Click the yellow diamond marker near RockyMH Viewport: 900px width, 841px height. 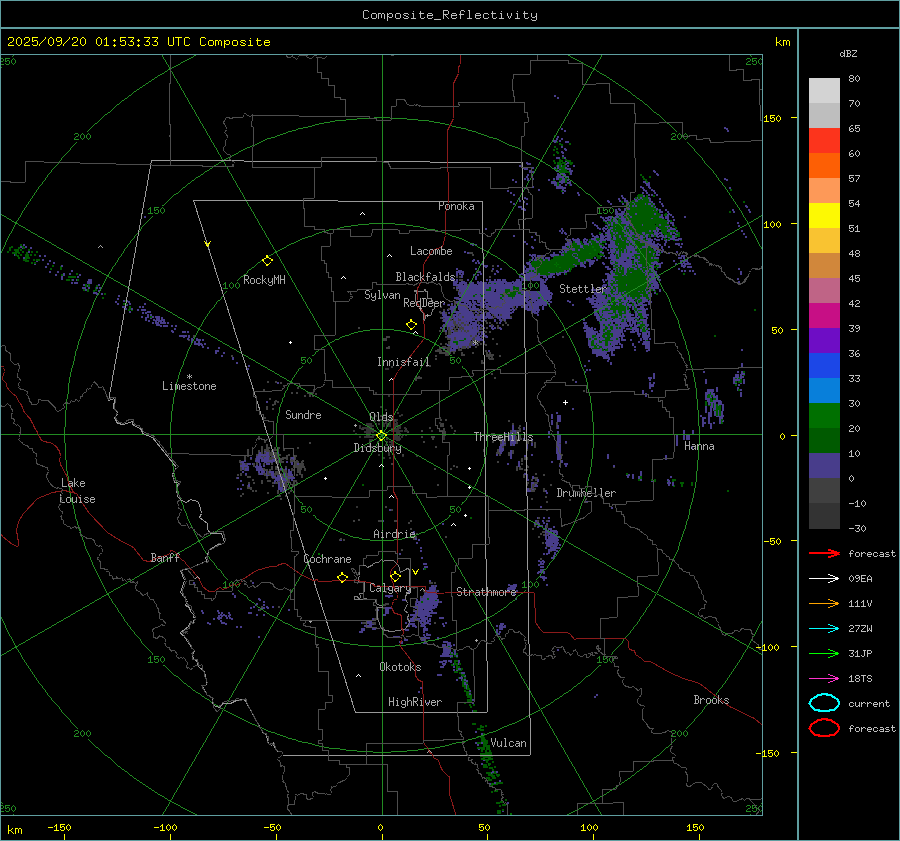267,260
